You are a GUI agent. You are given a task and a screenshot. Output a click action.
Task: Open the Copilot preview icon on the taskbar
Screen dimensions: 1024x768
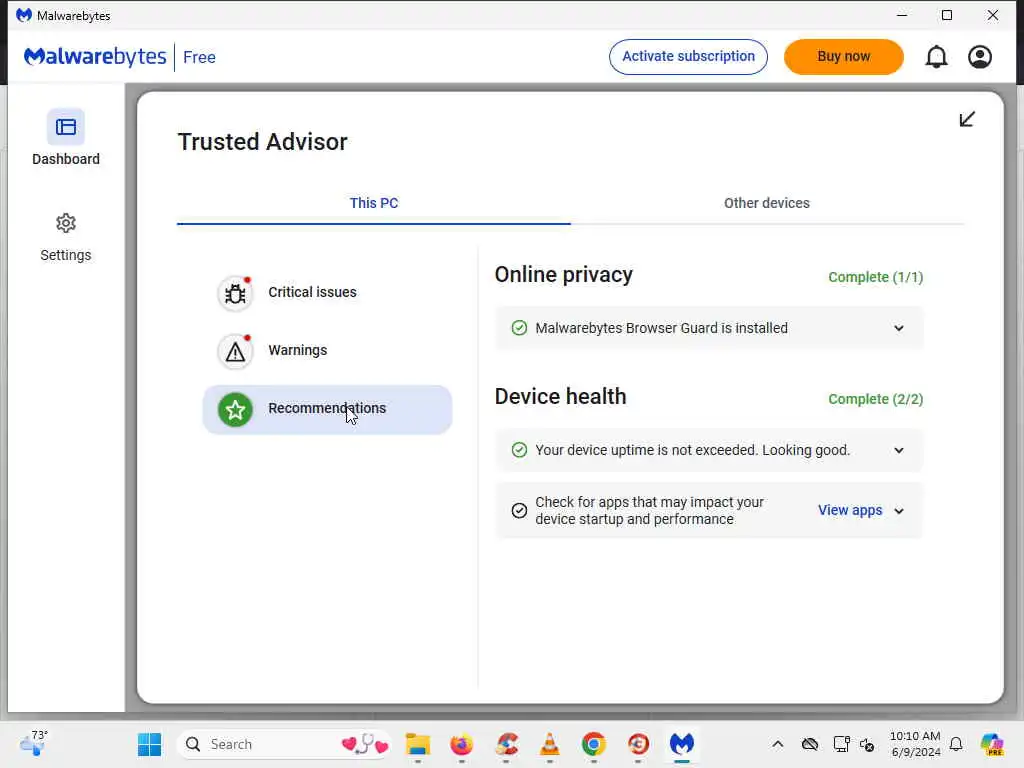(x=992, y=744)
